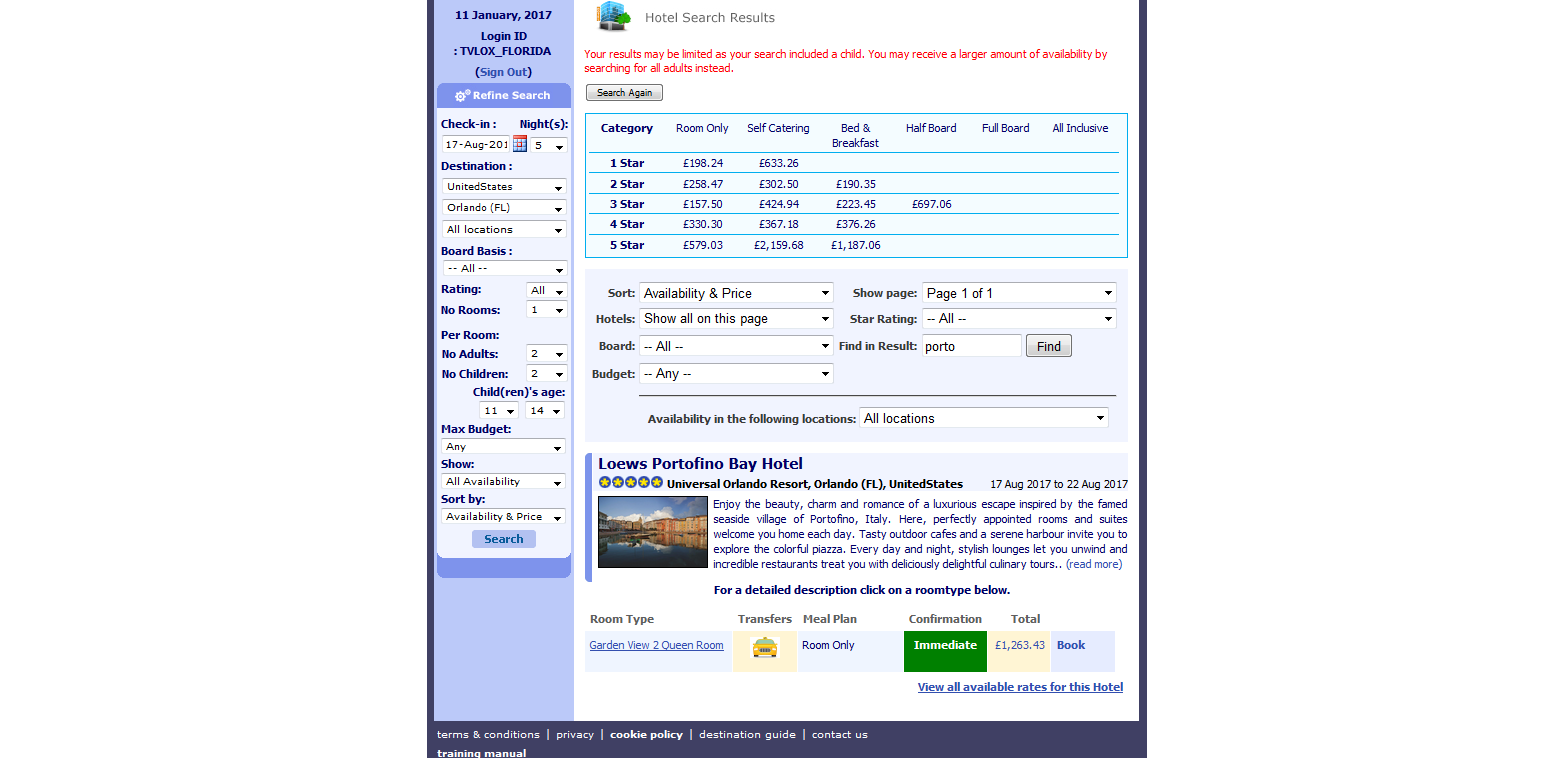Click the Loews Portofino Bay hotel thumbnail
Viewport: 1563px width, 758px height.
(653, 532)
